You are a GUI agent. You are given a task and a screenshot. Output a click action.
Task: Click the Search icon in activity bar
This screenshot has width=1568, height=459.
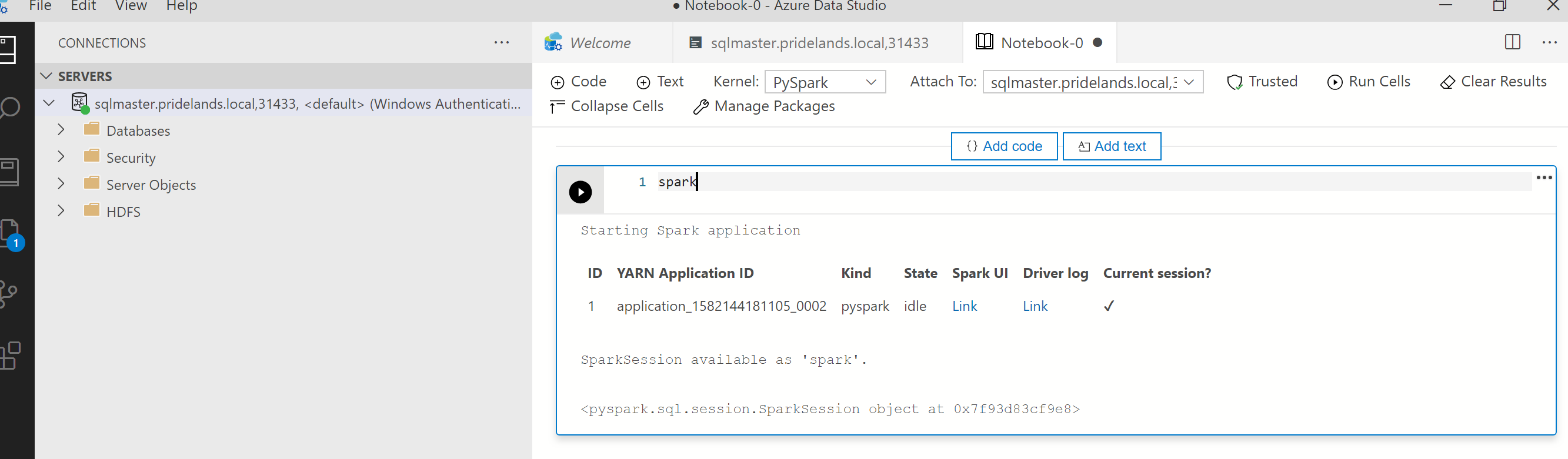pos(10,108)
